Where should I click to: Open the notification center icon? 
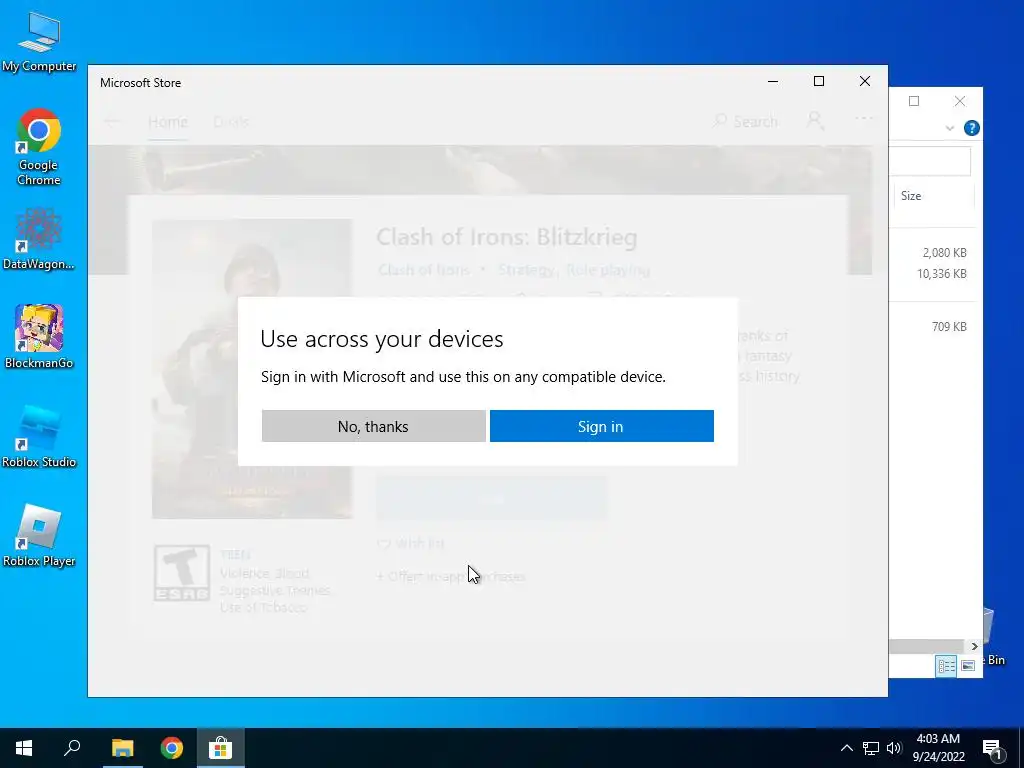pyautogui.click(x=992, y=748)
